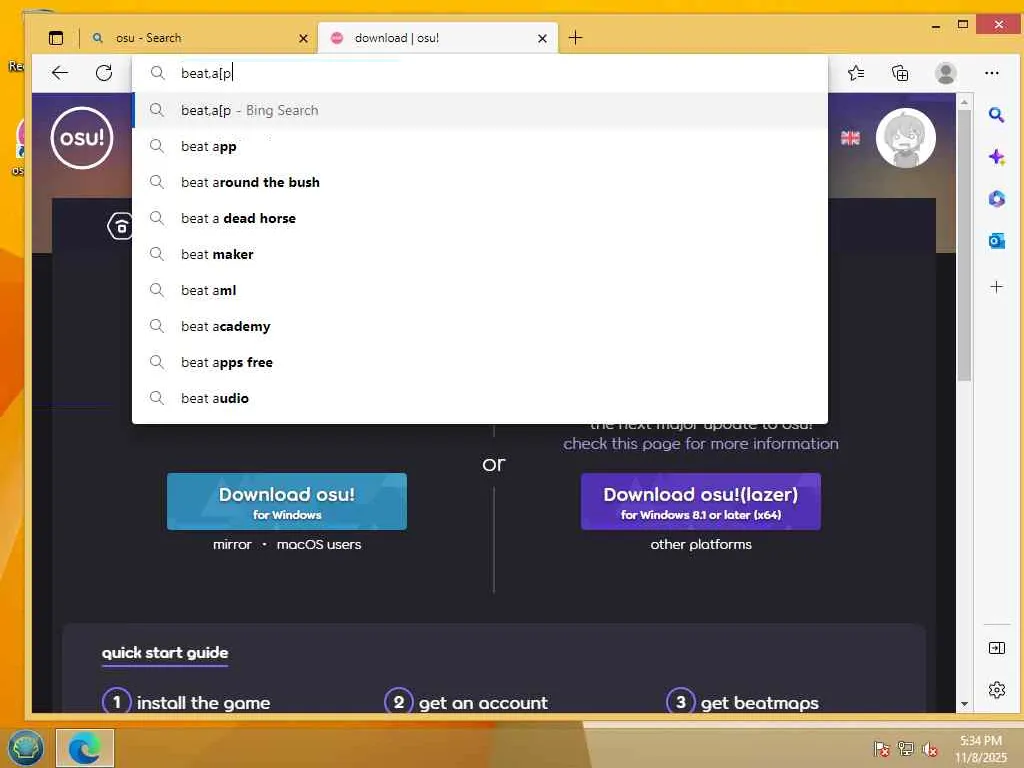Close the osu - Search tab
1024x768 pixels.
(x=303, y=39)
